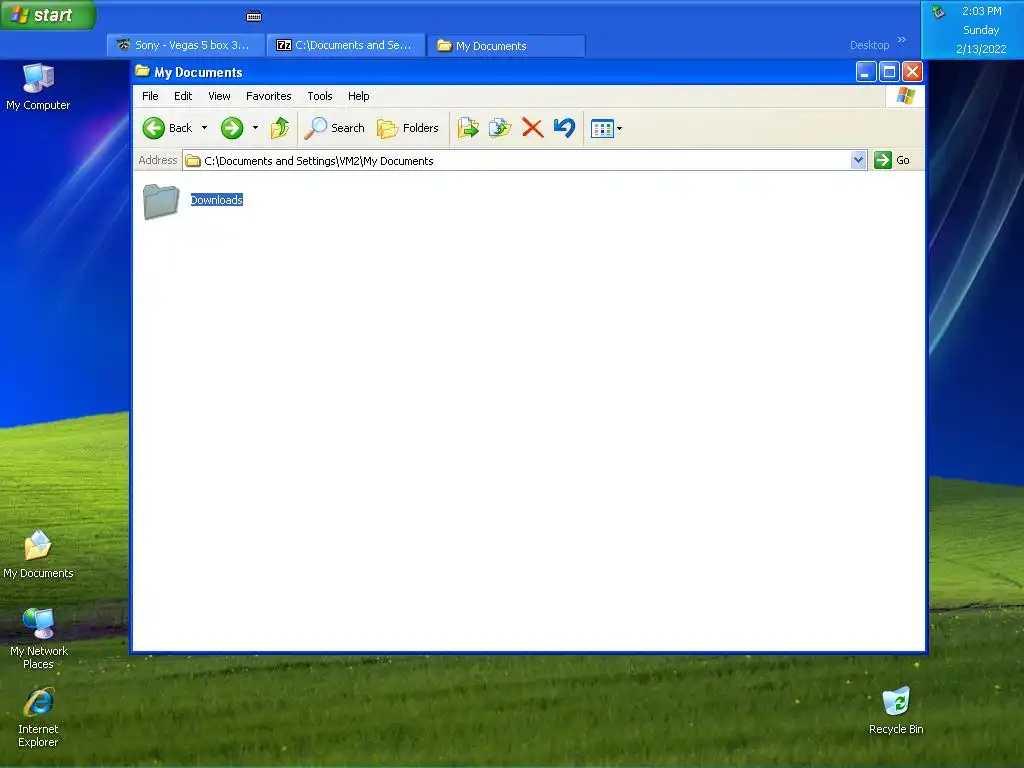Minimize the My Documents window
This screenshot has height=768, width=1024.
tap(866, 72)
